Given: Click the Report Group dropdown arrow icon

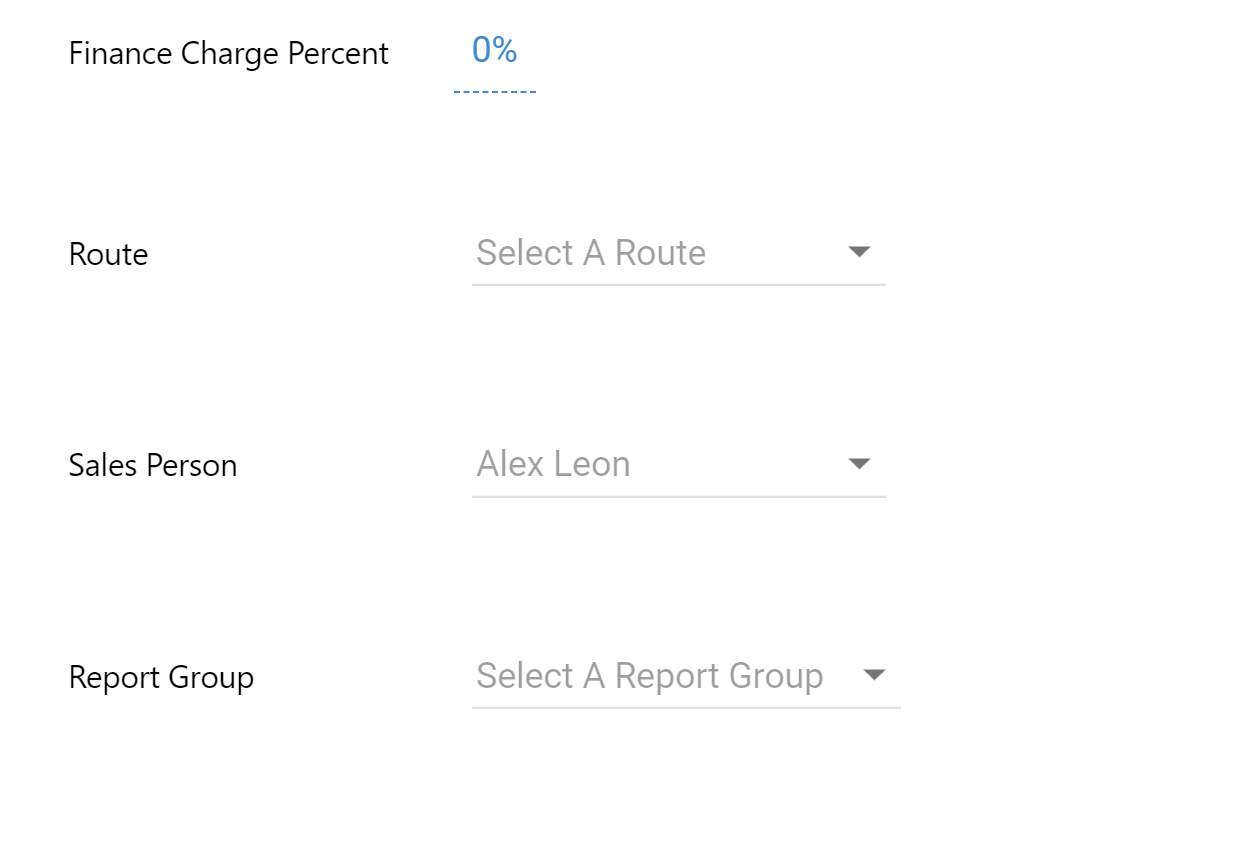Looking at the screenshot, I should point(874,676).
